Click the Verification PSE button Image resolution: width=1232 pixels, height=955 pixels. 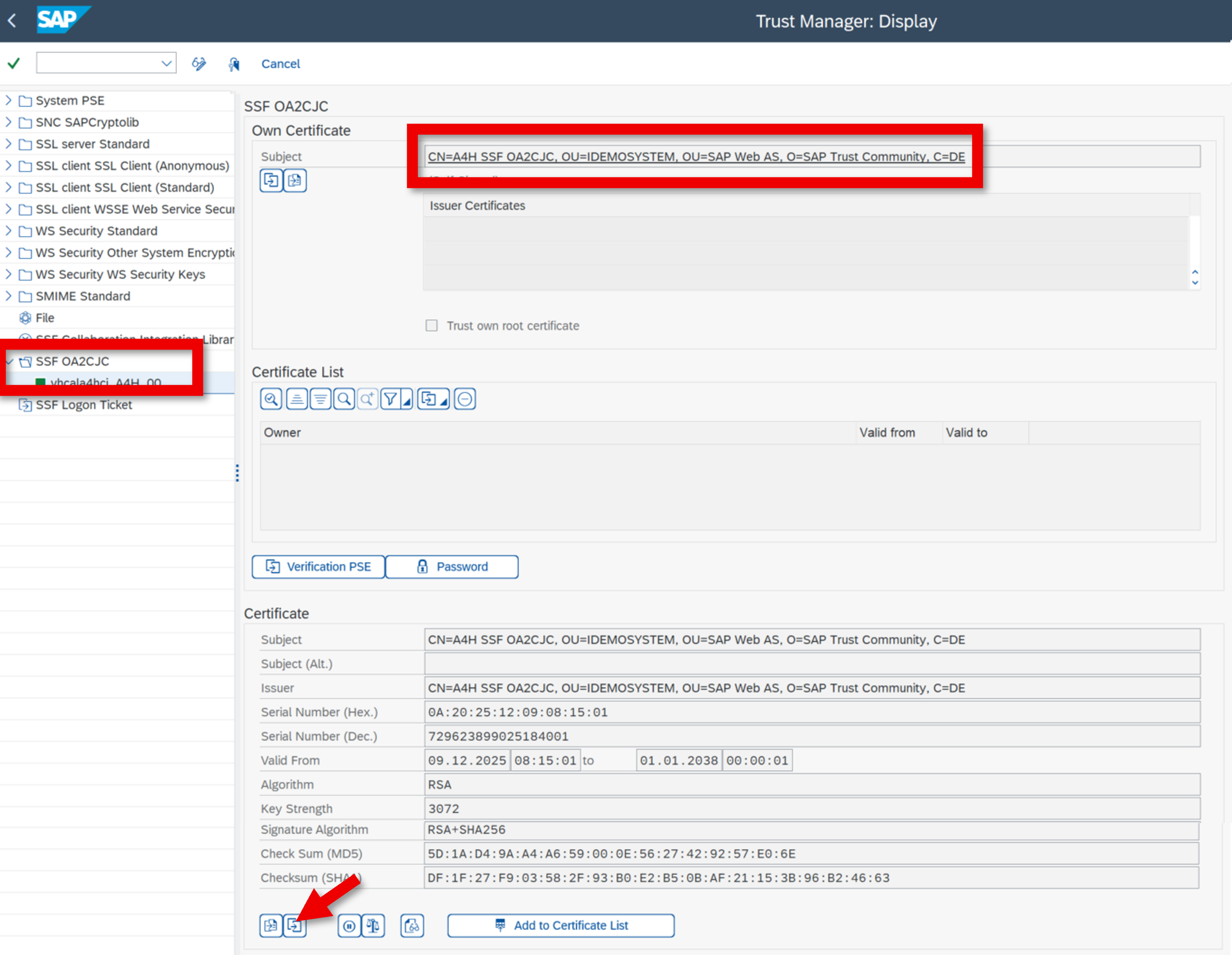click(x=318, y=566)
